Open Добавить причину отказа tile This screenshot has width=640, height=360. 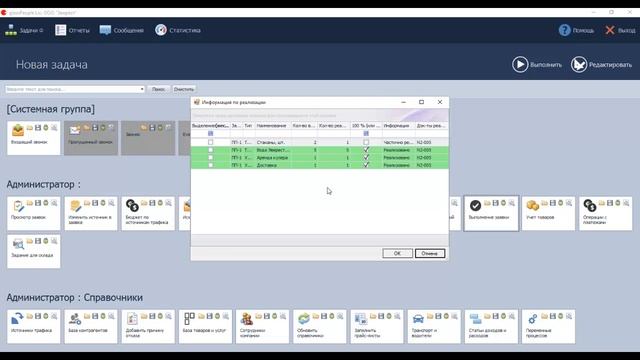point(148,327)
